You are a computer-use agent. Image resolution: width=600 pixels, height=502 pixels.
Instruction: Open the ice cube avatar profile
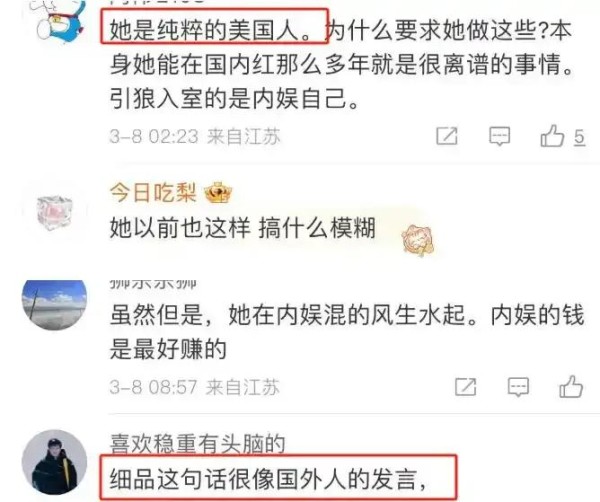point(55,212)
